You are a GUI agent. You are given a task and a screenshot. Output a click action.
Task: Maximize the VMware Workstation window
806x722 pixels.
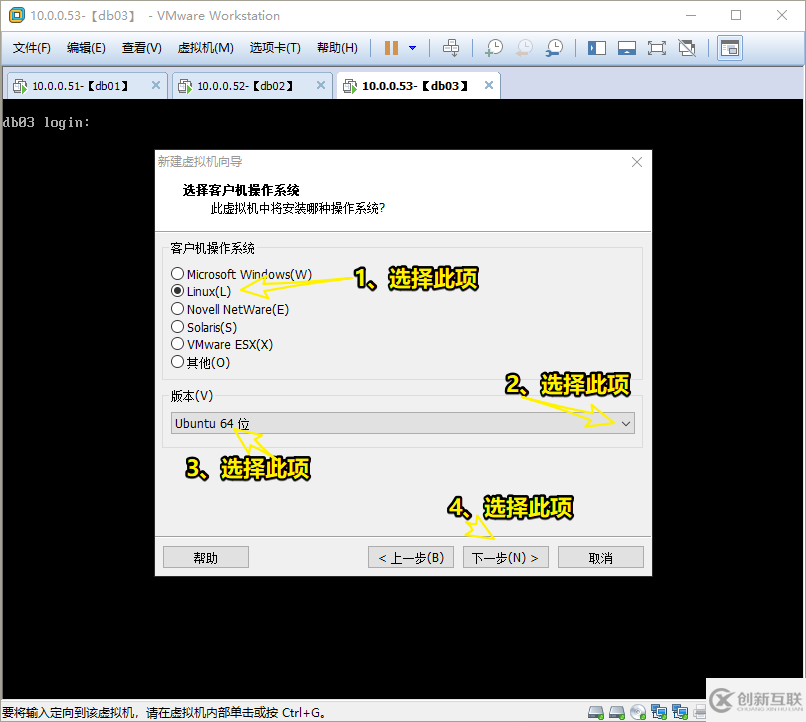click(x=736, y=15)
